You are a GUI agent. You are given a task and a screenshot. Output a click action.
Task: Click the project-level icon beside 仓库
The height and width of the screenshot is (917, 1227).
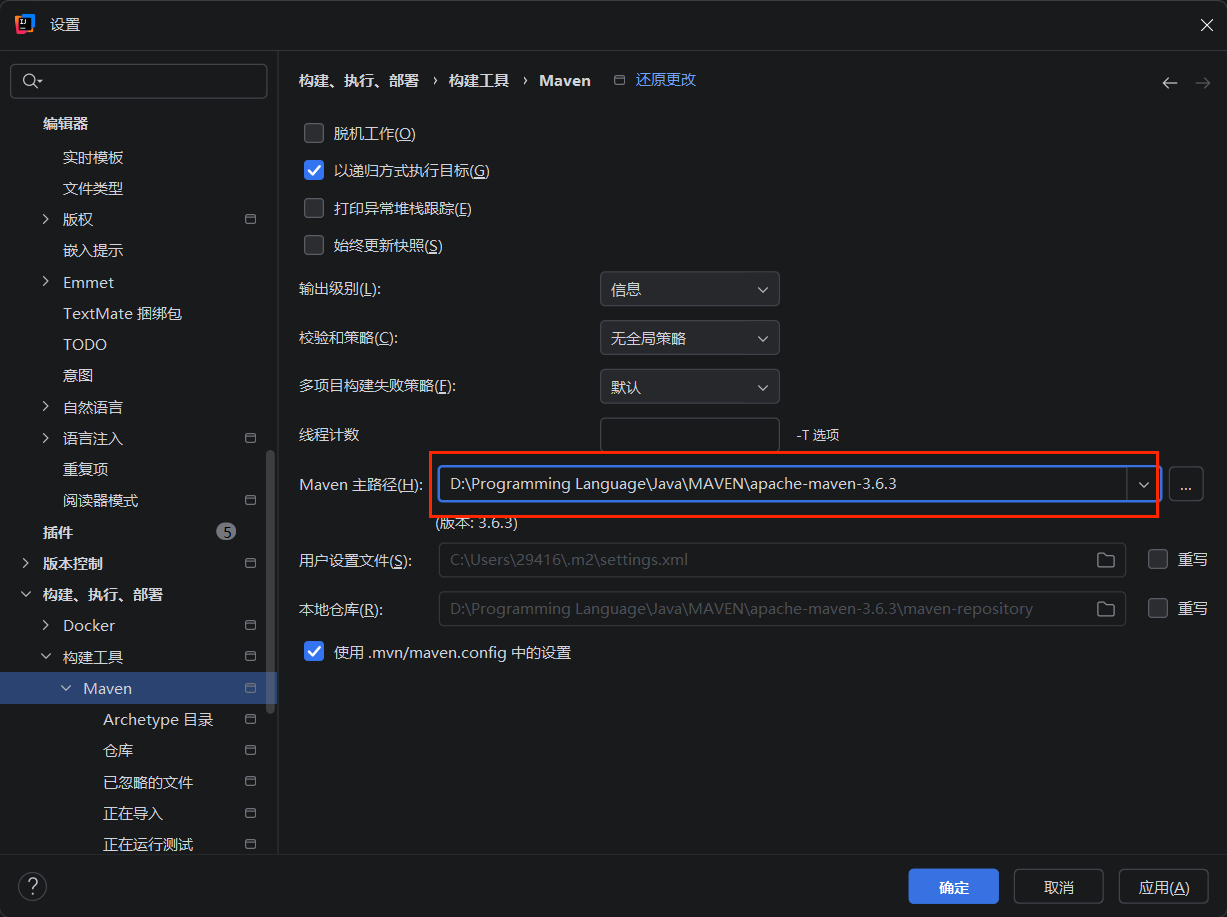[x=250, y=750]
